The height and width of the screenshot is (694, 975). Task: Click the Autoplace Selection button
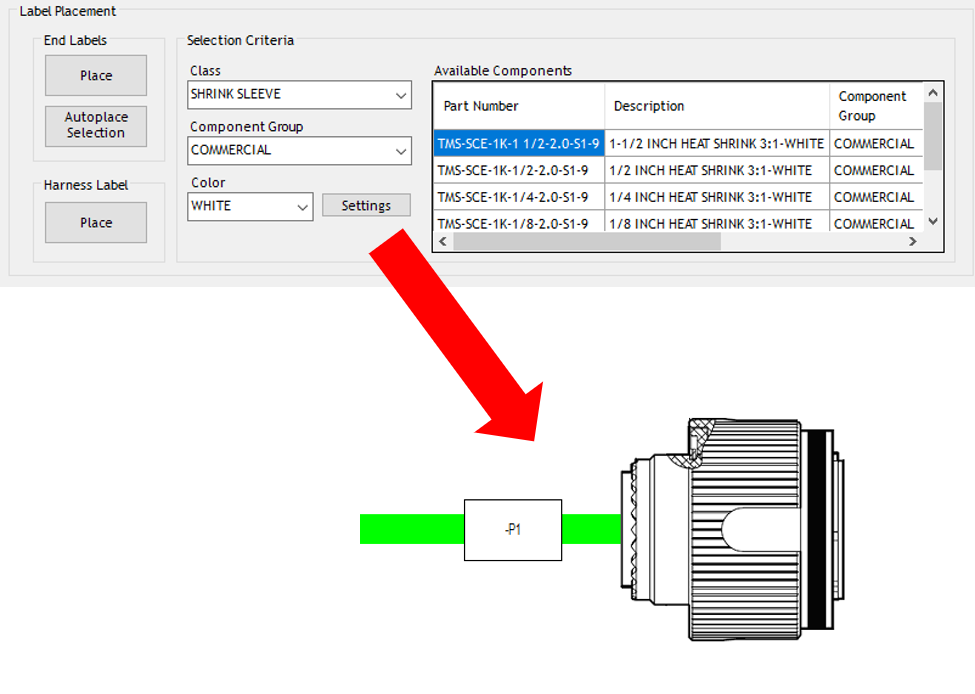click(x=96, y=125)
